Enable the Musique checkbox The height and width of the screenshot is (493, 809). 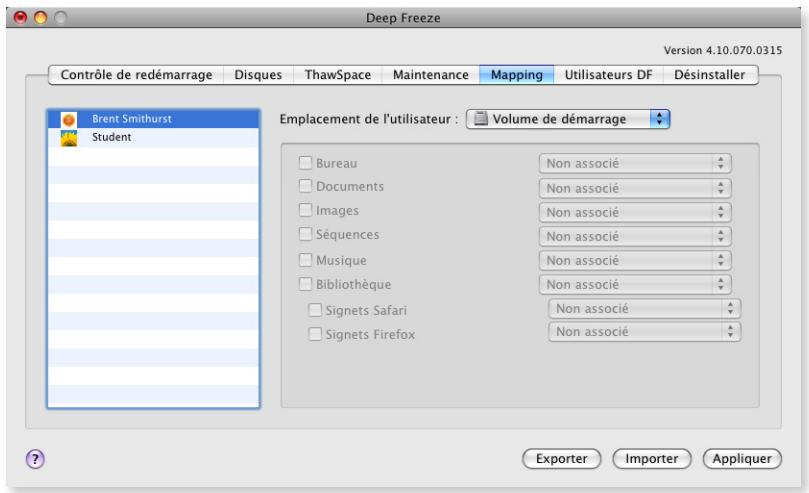305,259
